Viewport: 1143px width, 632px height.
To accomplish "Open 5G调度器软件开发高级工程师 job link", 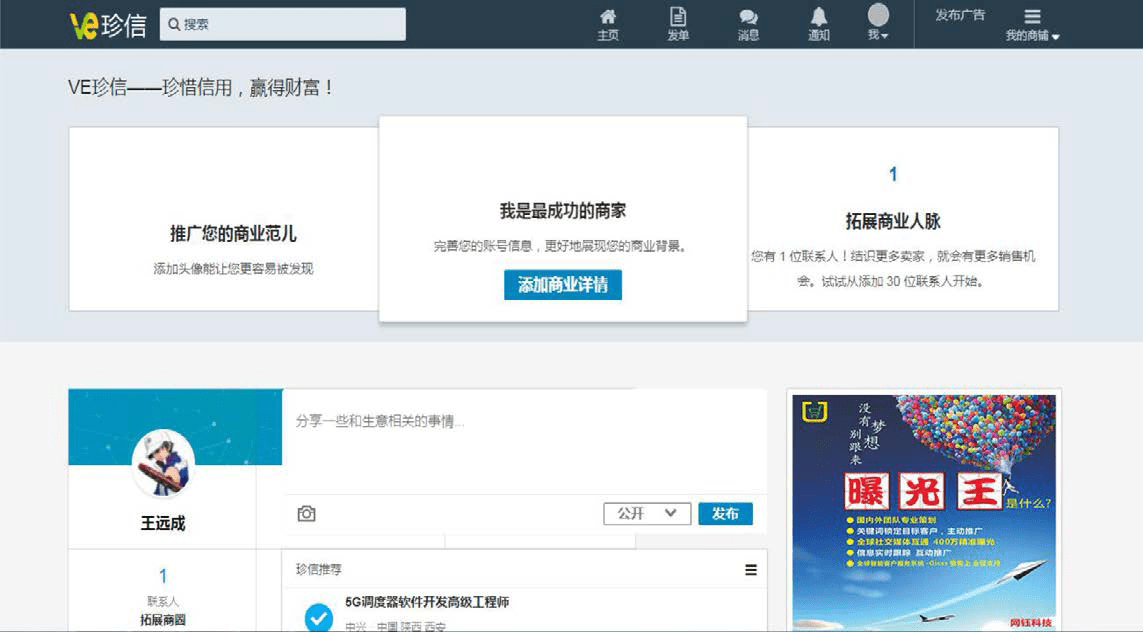I will coord(427,602).
